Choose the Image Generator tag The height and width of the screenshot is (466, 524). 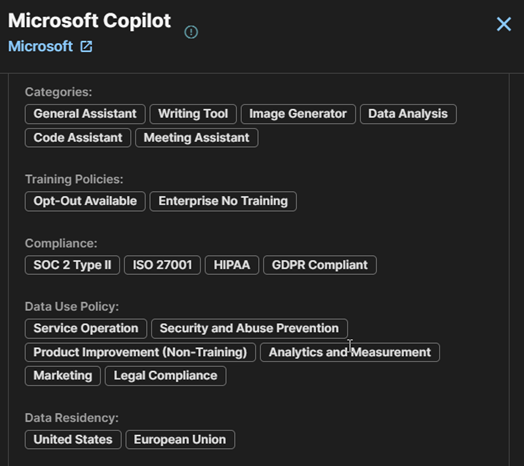click(298, 114)
